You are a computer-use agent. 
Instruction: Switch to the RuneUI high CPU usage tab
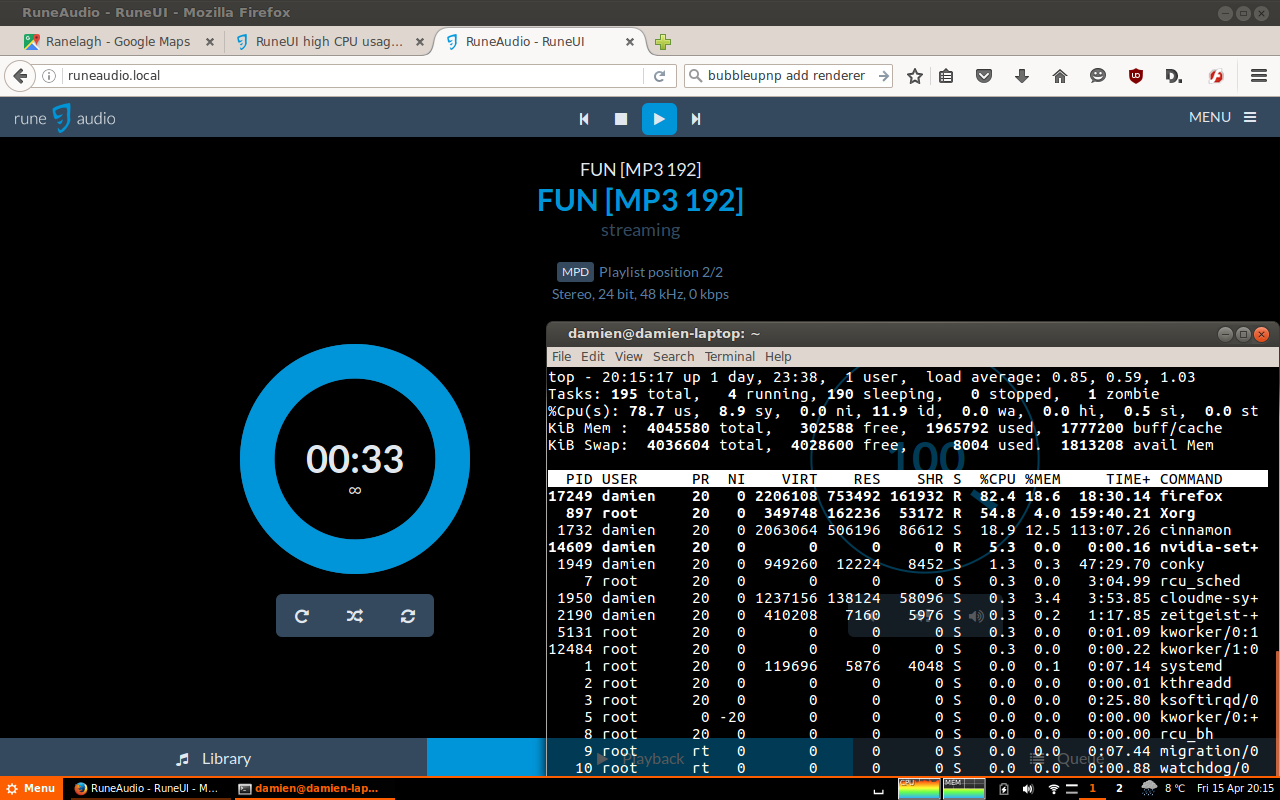coord(329,42)
